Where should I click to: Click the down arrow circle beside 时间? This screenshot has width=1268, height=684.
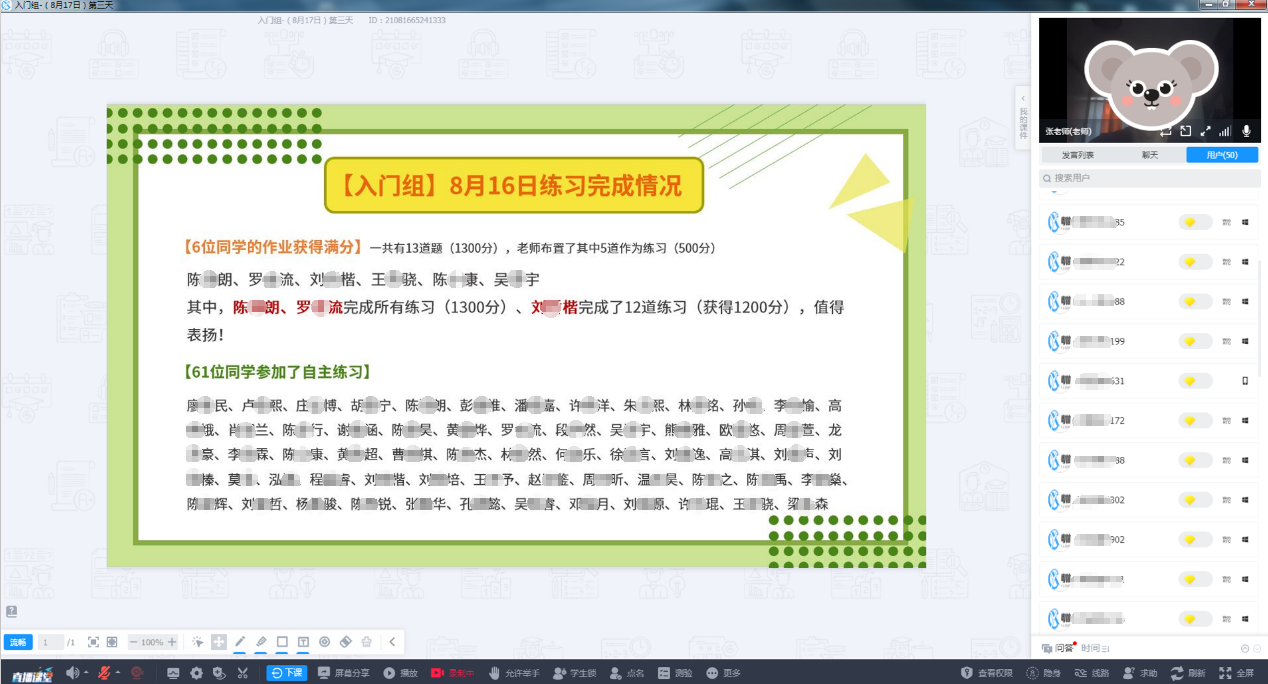pos(1255,648)
